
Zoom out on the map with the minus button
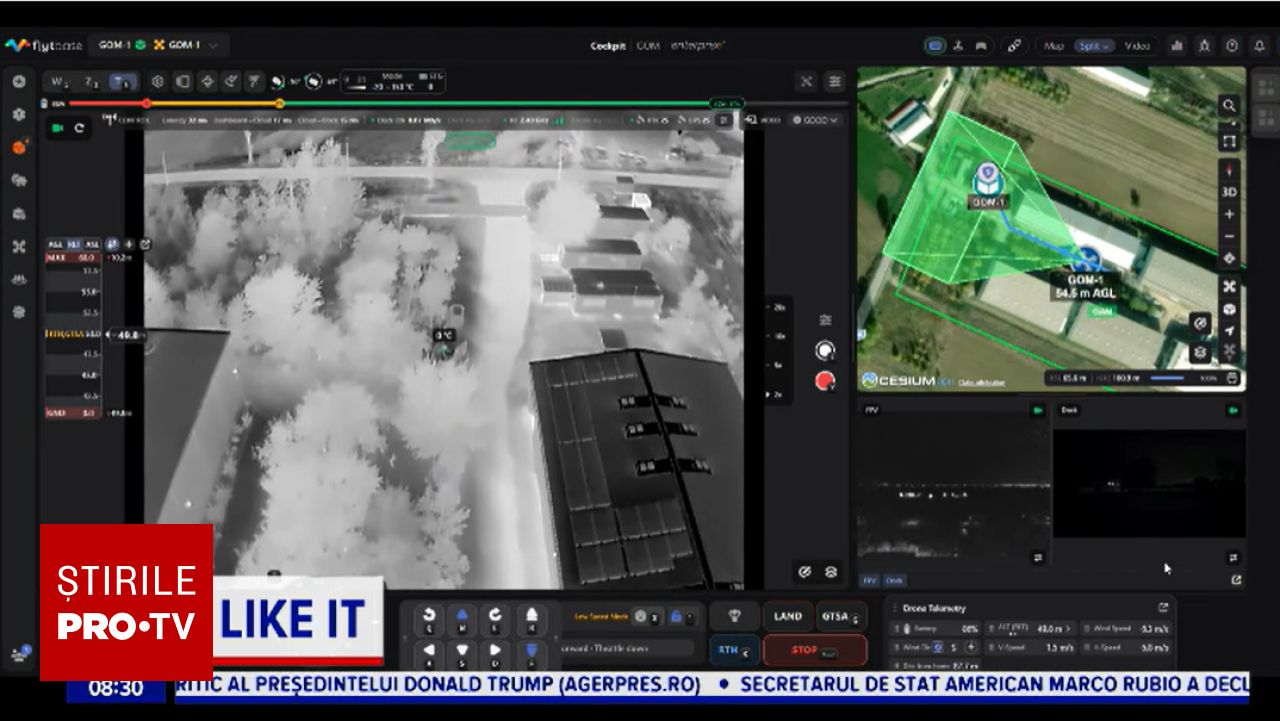point(1229,236)
